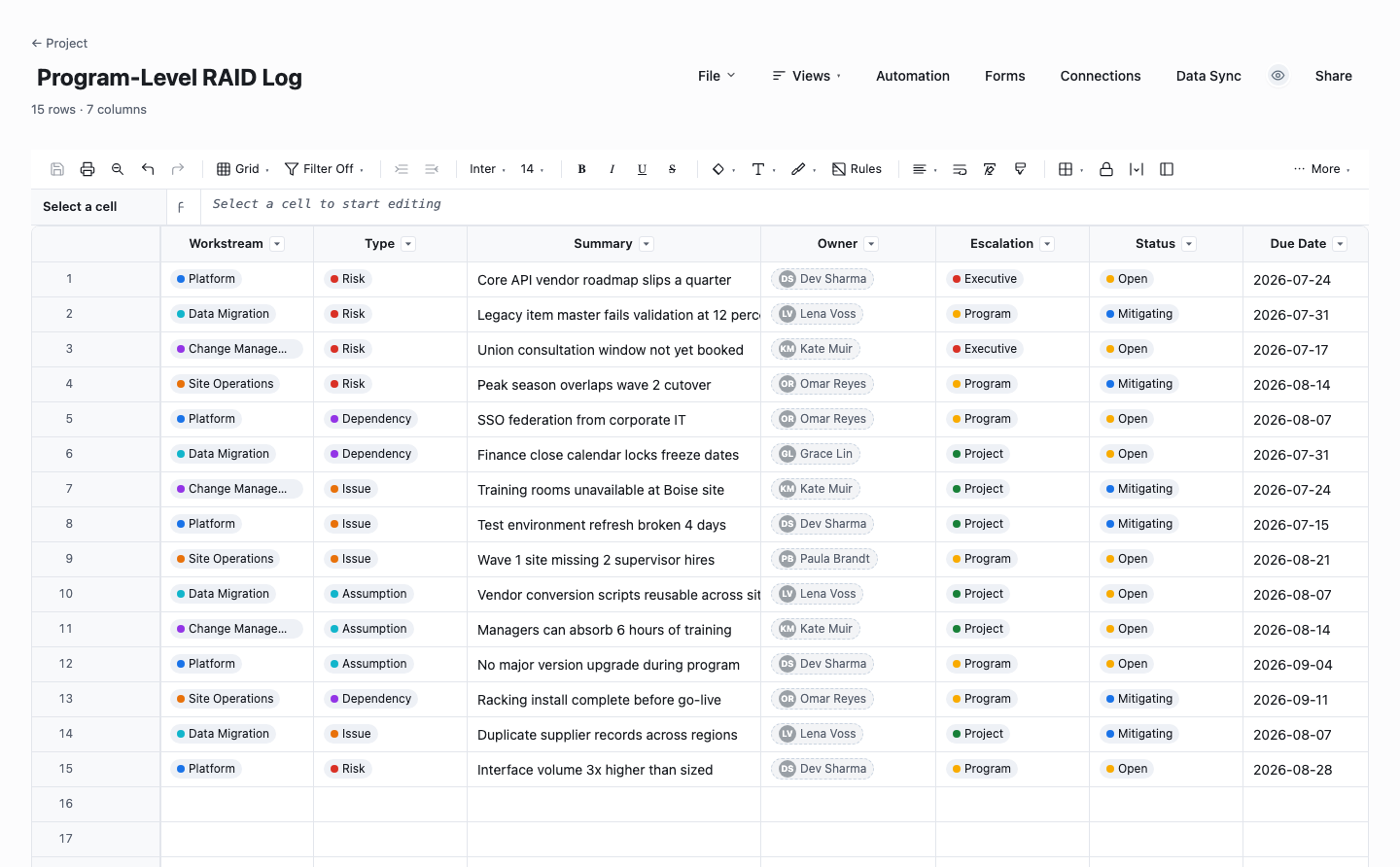
Task: Open the Owner column dropdown arrow
Action: point(871,244)
